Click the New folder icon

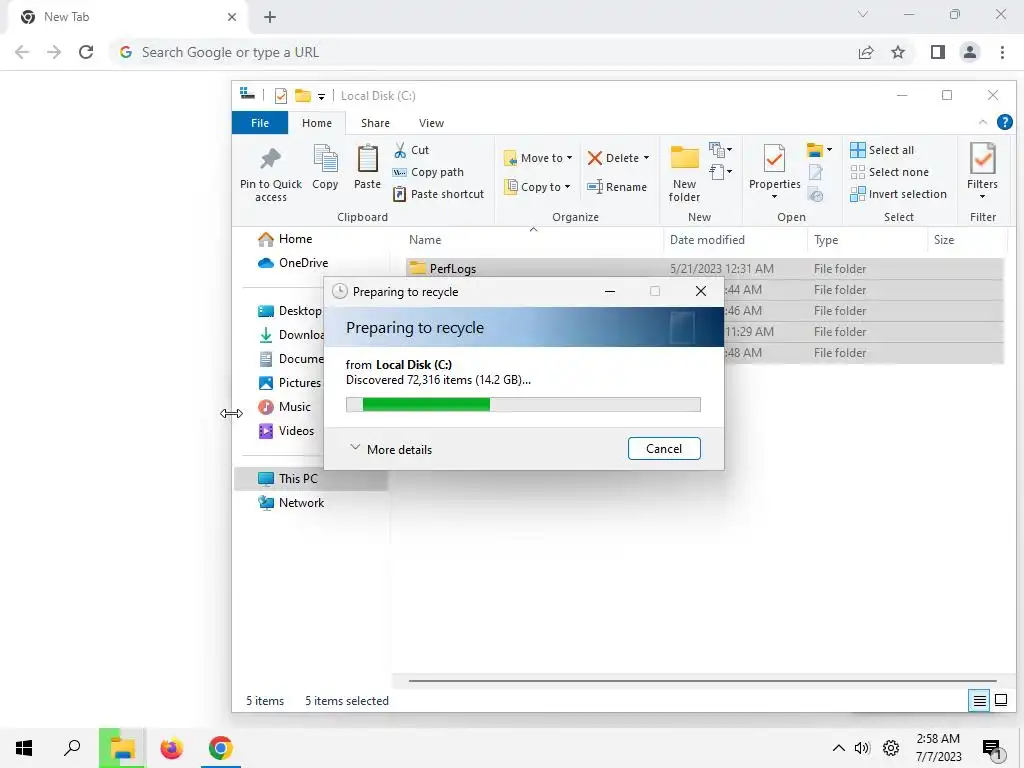(684, 158)
